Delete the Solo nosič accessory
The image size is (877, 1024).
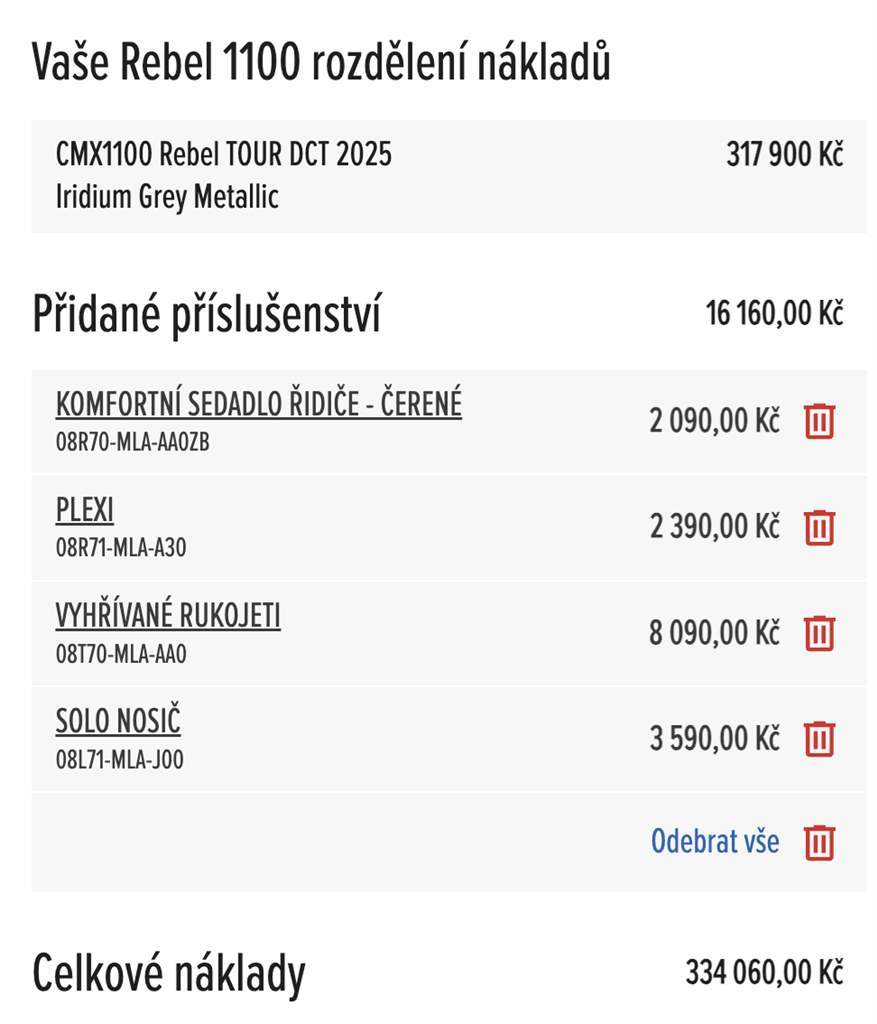[x=819, y=739]
